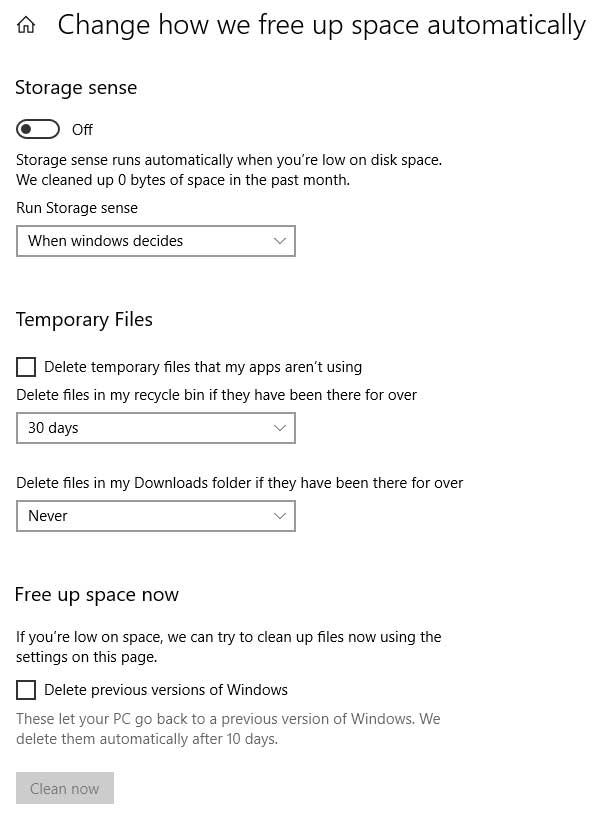Click the chevron on the Never dropdown
597x817 pixels.
280,516
